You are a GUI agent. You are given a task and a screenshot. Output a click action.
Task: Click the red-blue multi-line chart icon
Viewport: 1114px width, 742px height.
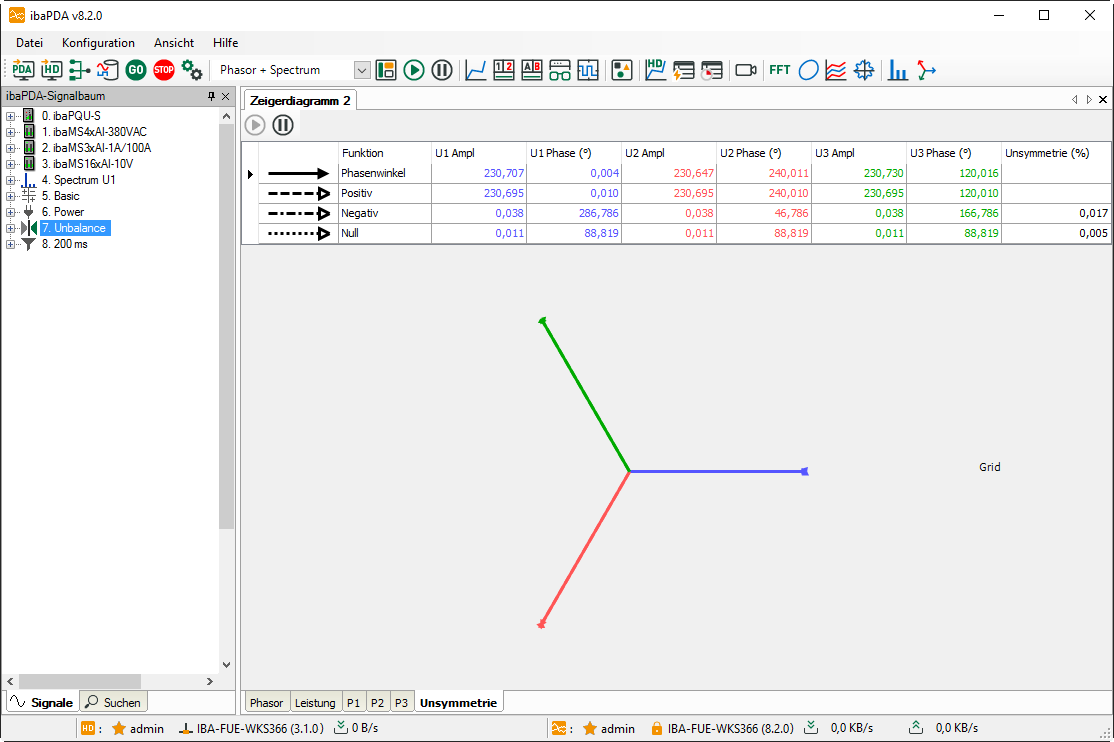coord(836,70)
